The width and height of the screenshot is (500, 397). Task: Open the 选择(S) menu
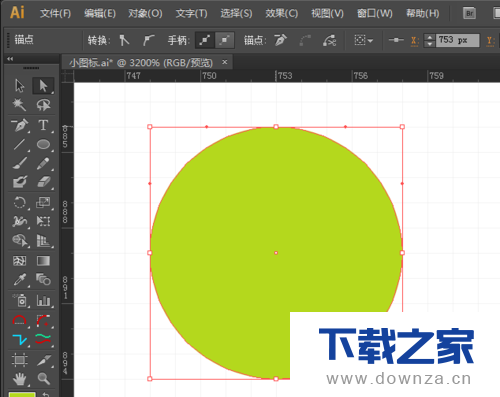pyautogui.click(x=236, y=13)
